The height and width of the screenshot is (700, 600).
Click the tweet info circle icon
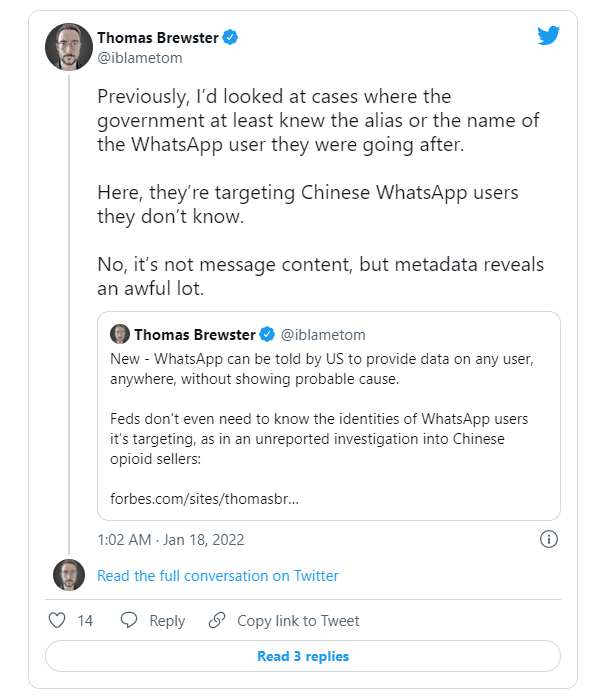pyautogui.click(x=548, y=539)
